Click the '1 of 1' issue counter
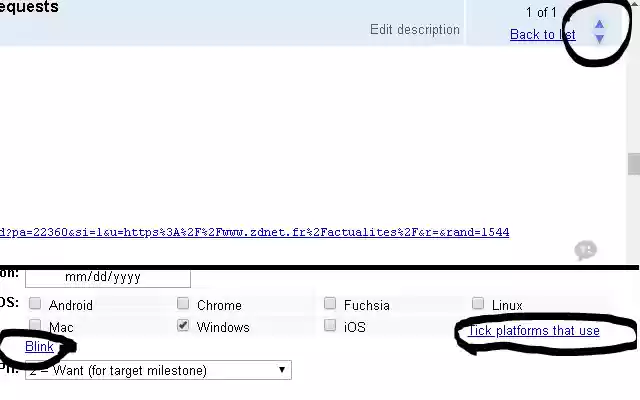 click(x=541, y=12)
